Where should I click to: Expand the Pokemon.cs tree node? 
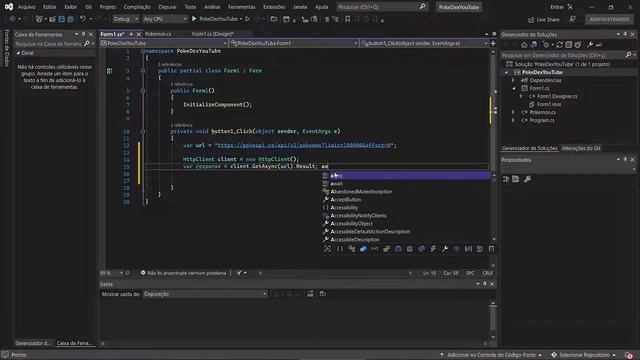coord(513,112)
